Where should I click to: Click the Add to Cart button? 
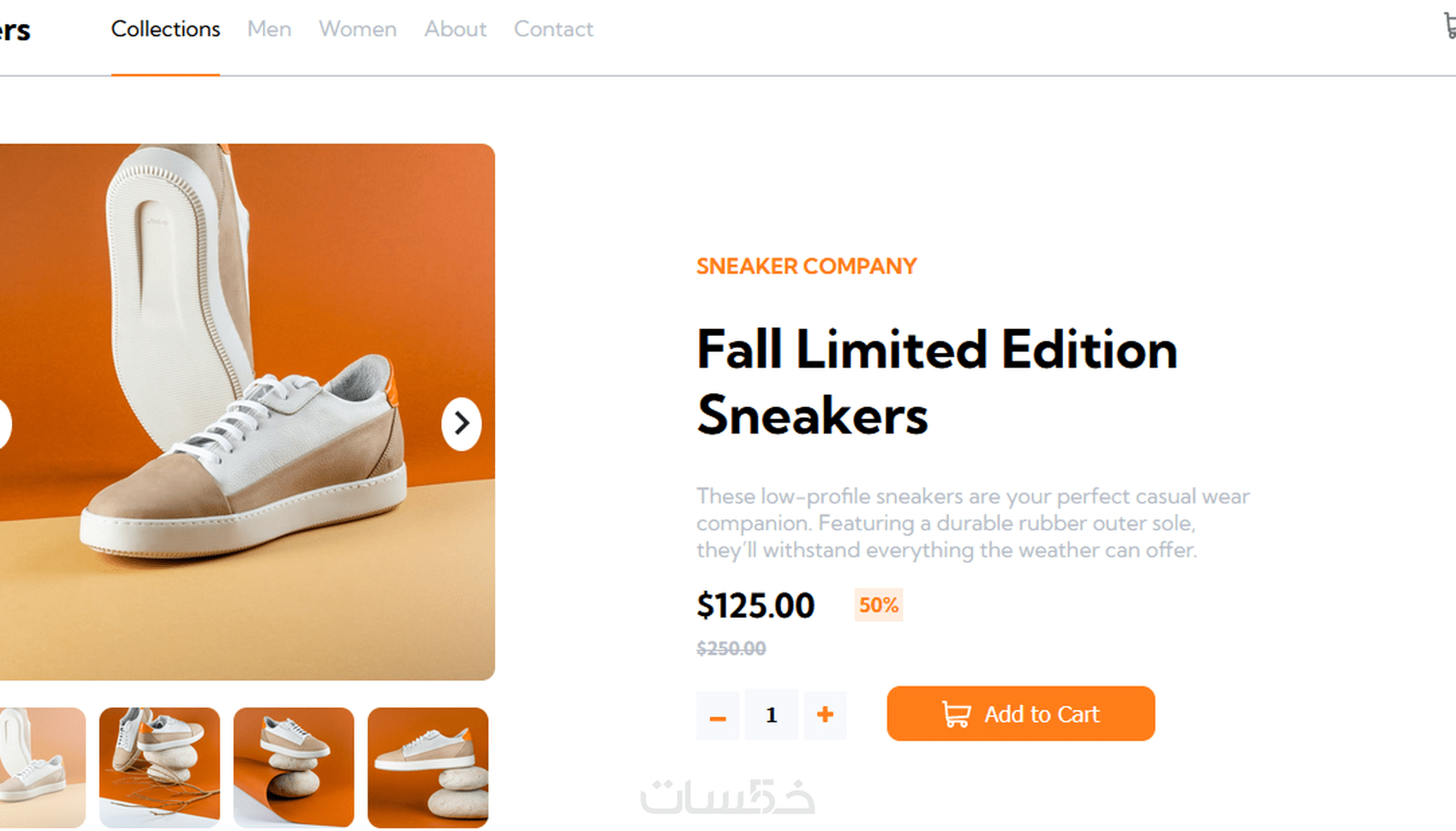click(x=1020, y=714)
